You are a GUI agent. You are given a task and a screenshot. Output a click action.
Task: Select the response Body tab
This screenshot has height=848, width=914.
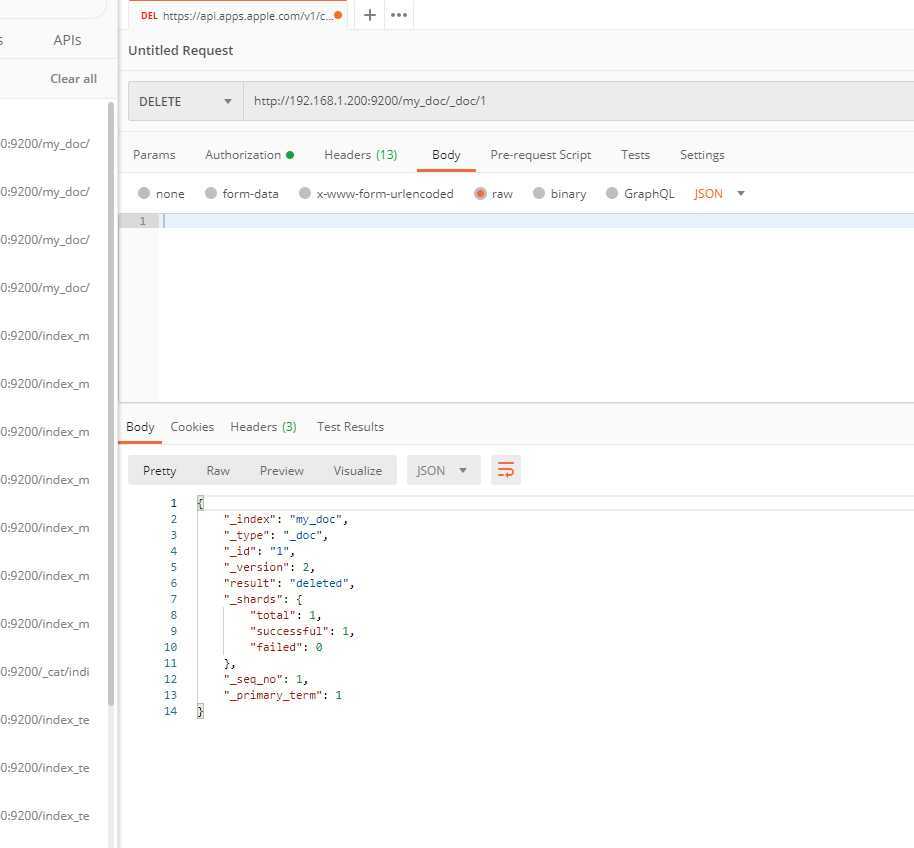click(140, 427)
